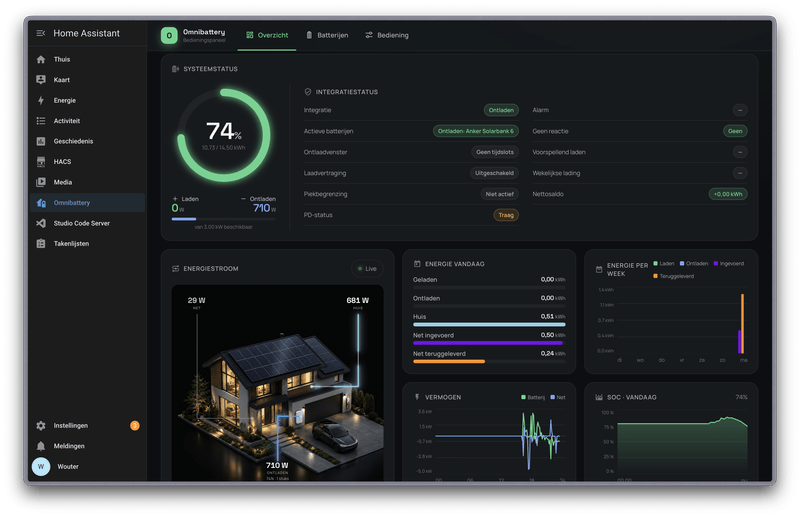This screenshot has height=517, width=800.
Task: Click the power availability bar under Laden
Action: click(223, 219)
